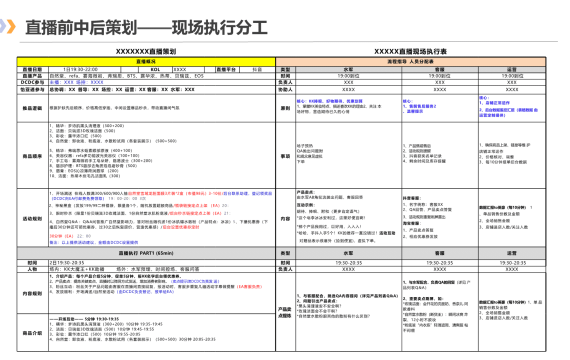This screenshot has height=360, width=570.
Task: Click the orange double-chevron icon beside the slide title
Action: (8, 27)
